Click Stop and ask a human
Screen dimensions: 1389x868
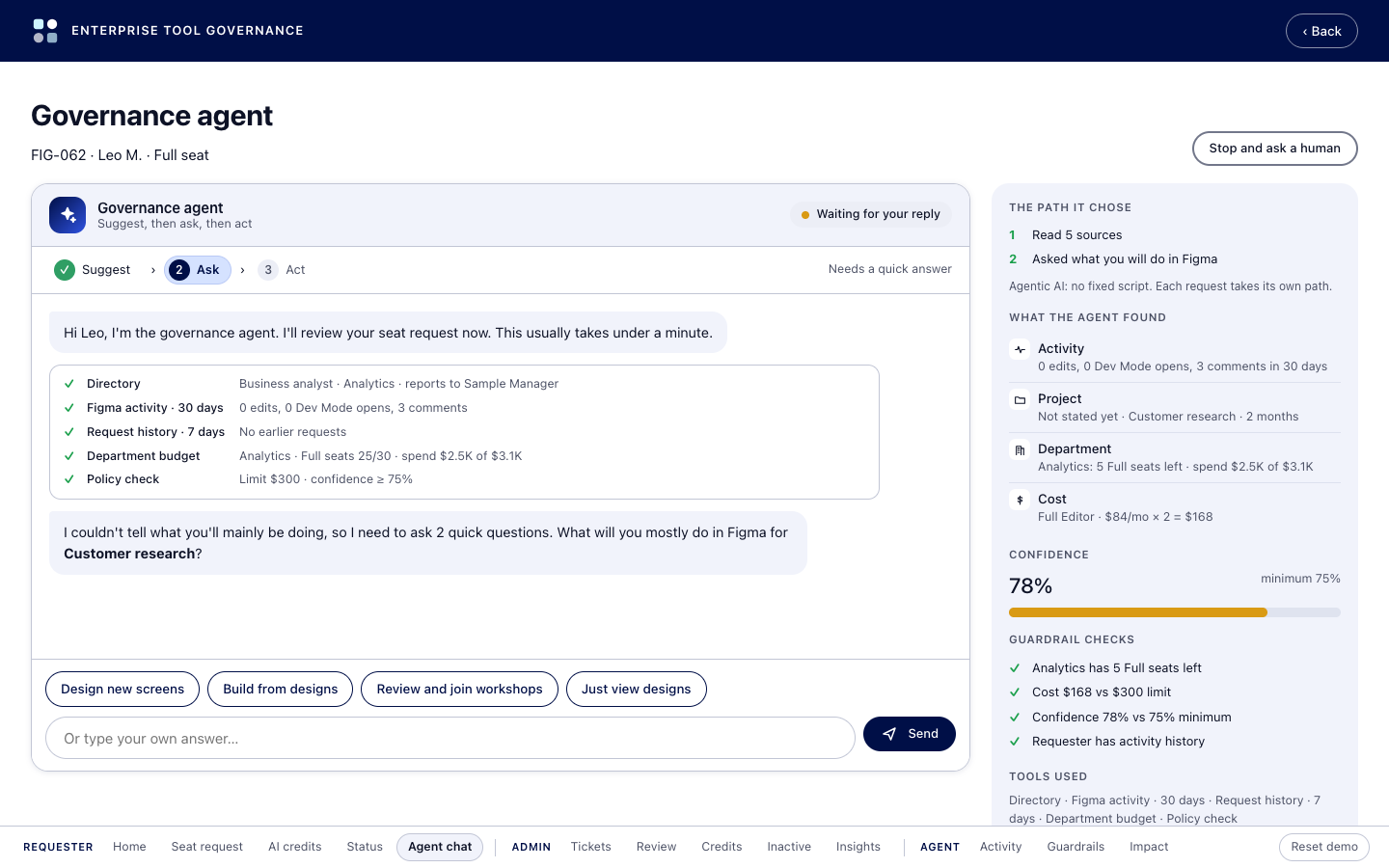(x=1274, y=149)
